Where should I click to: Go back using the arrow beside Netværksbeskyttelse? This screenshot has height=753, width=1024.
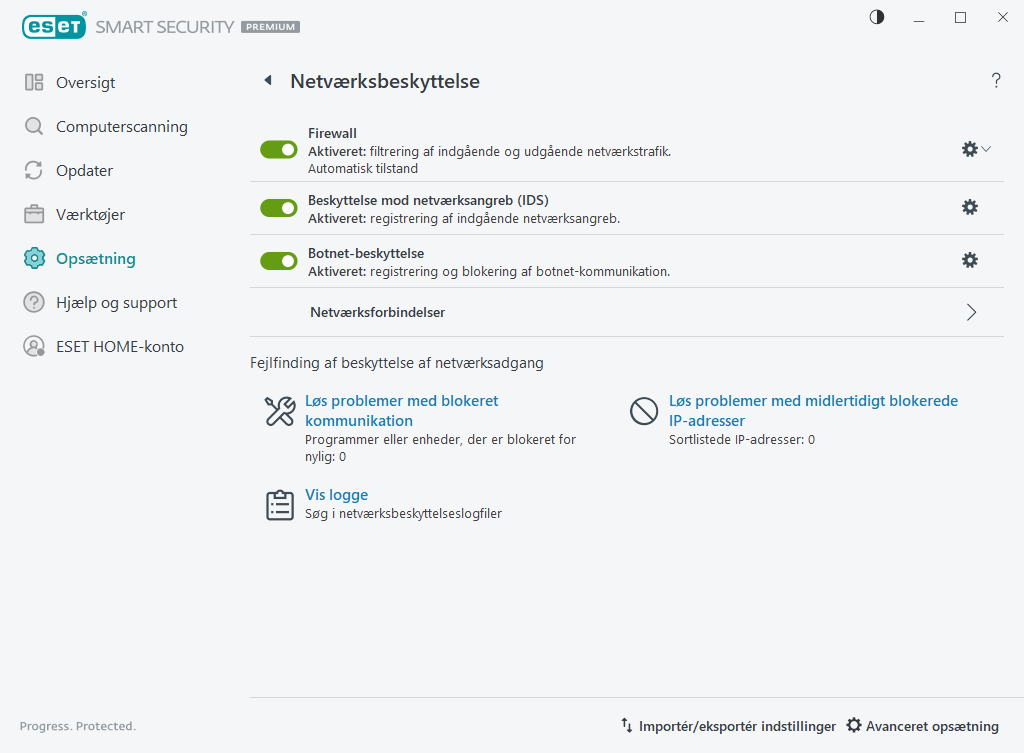coord(267,81)
